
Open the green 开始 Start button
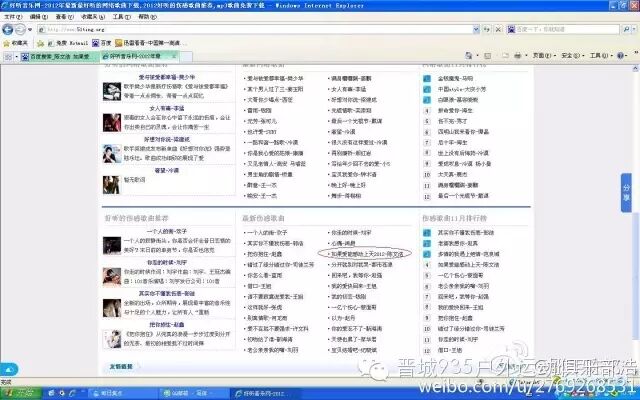coord(20,393)
